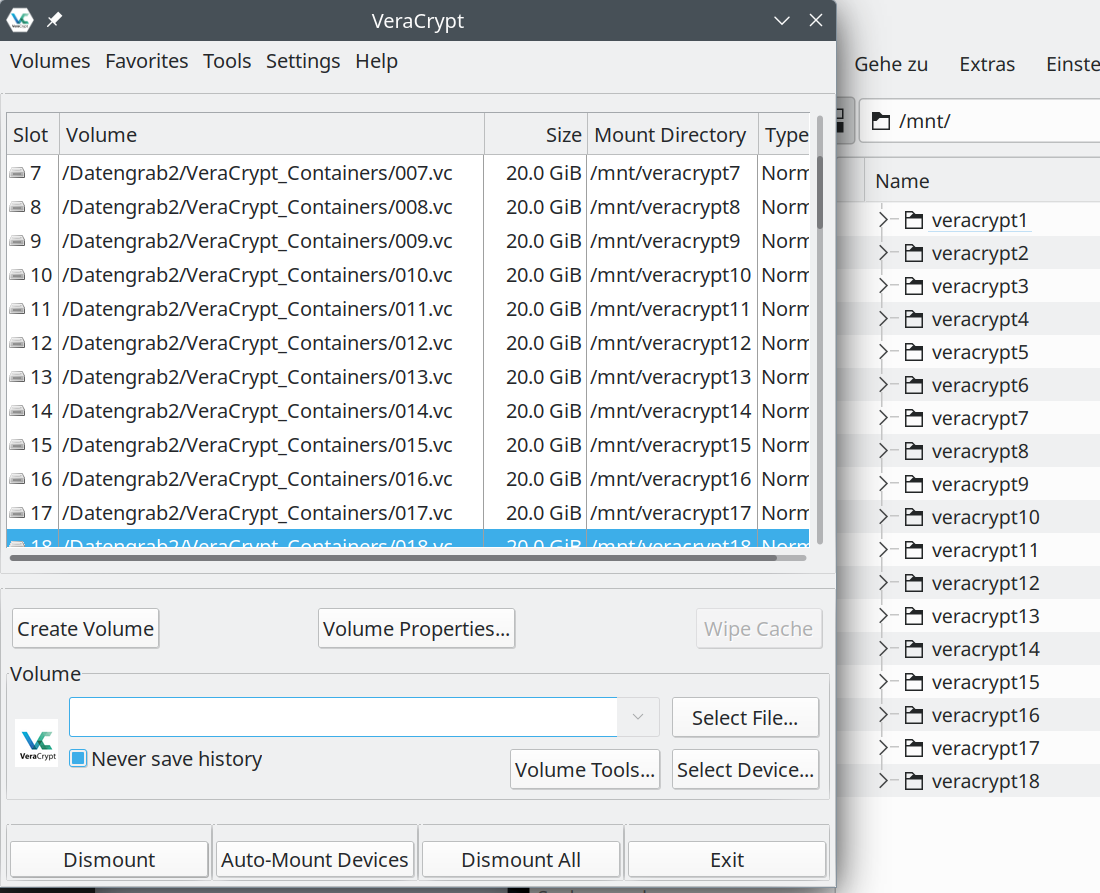Screen dimensions: 1100x893
Task: Sort by Mount Directory column header
Action: coord(673,134)
